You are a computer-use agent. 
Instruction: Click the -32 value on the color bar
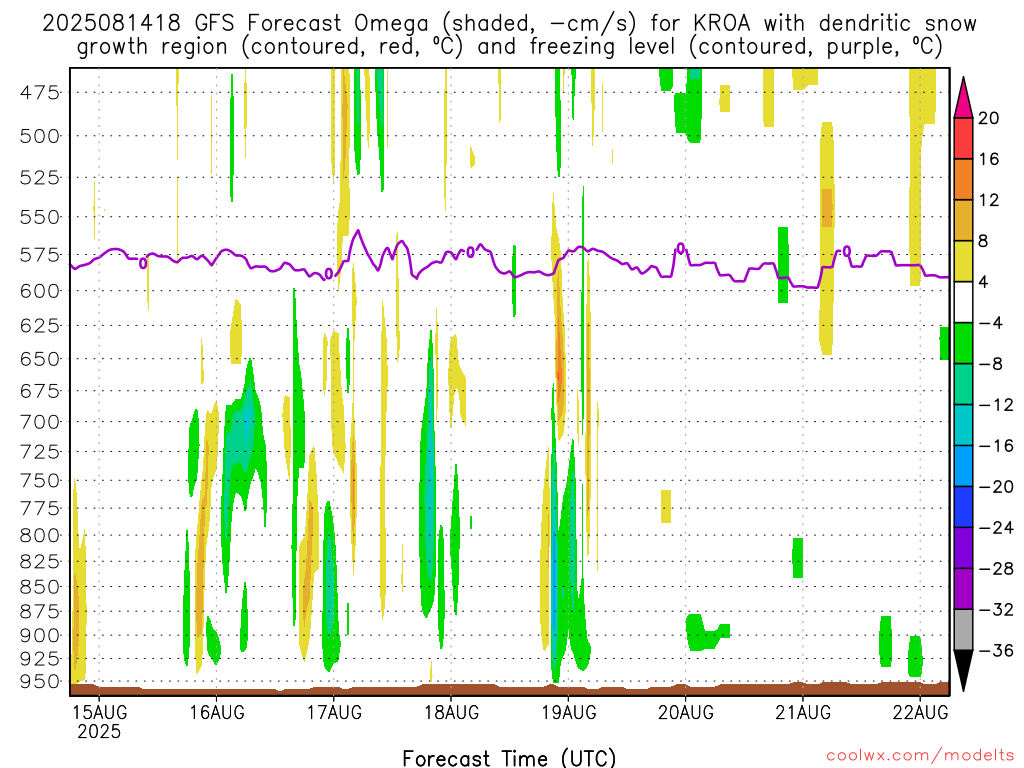pos(996,610)
